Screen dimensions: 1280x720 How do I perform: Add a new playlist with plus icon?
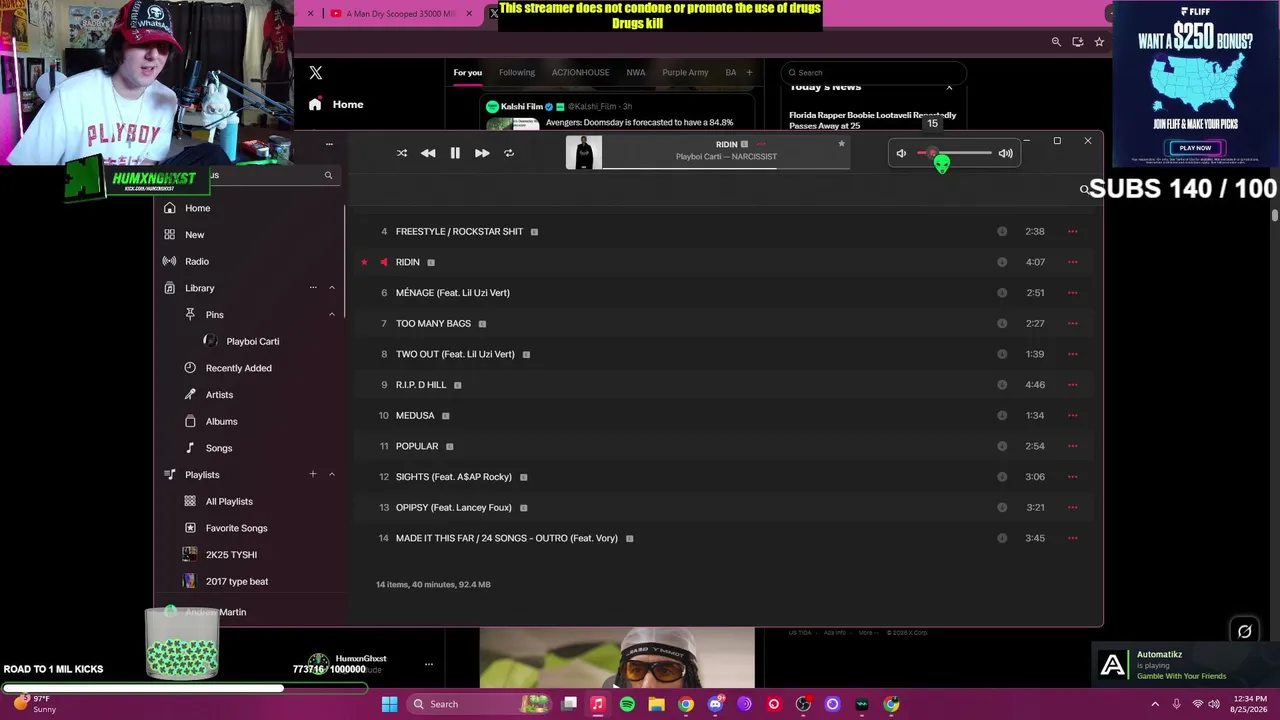tap(313, 474)
